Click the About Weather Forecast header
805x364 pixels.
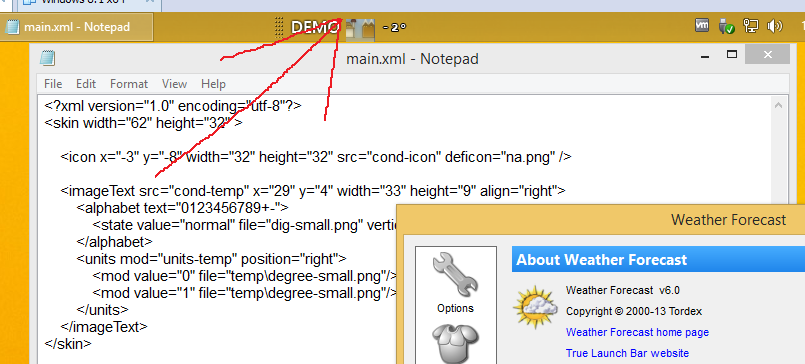(x=602, y=259)
